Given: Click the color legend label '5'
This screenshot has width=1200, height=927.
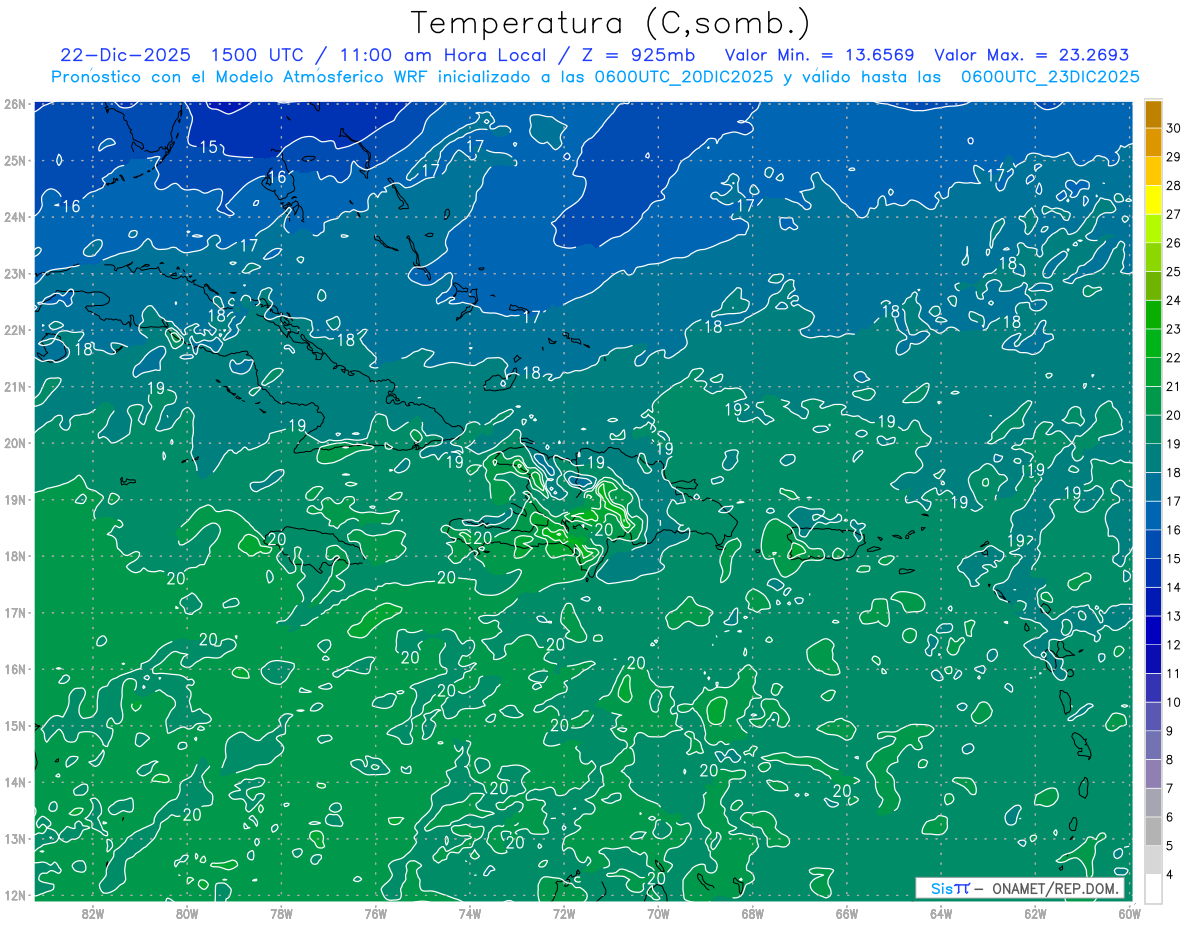Looking at the screenshot, I should tap(1171, 845).
